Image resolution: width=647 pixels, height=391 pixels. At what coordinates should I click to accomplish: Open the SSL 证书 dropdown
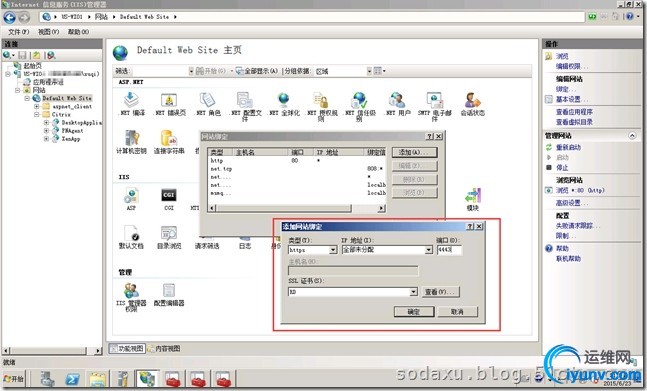coord(413,292)
